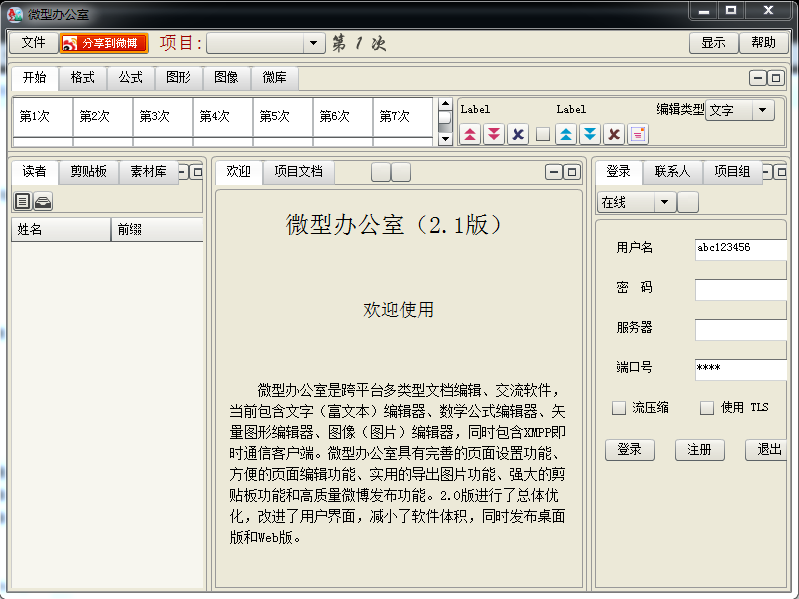This screenshot has height=599, width=799.
Task: Click the scroll-down arrow of the session list
Action: (445, 139)
